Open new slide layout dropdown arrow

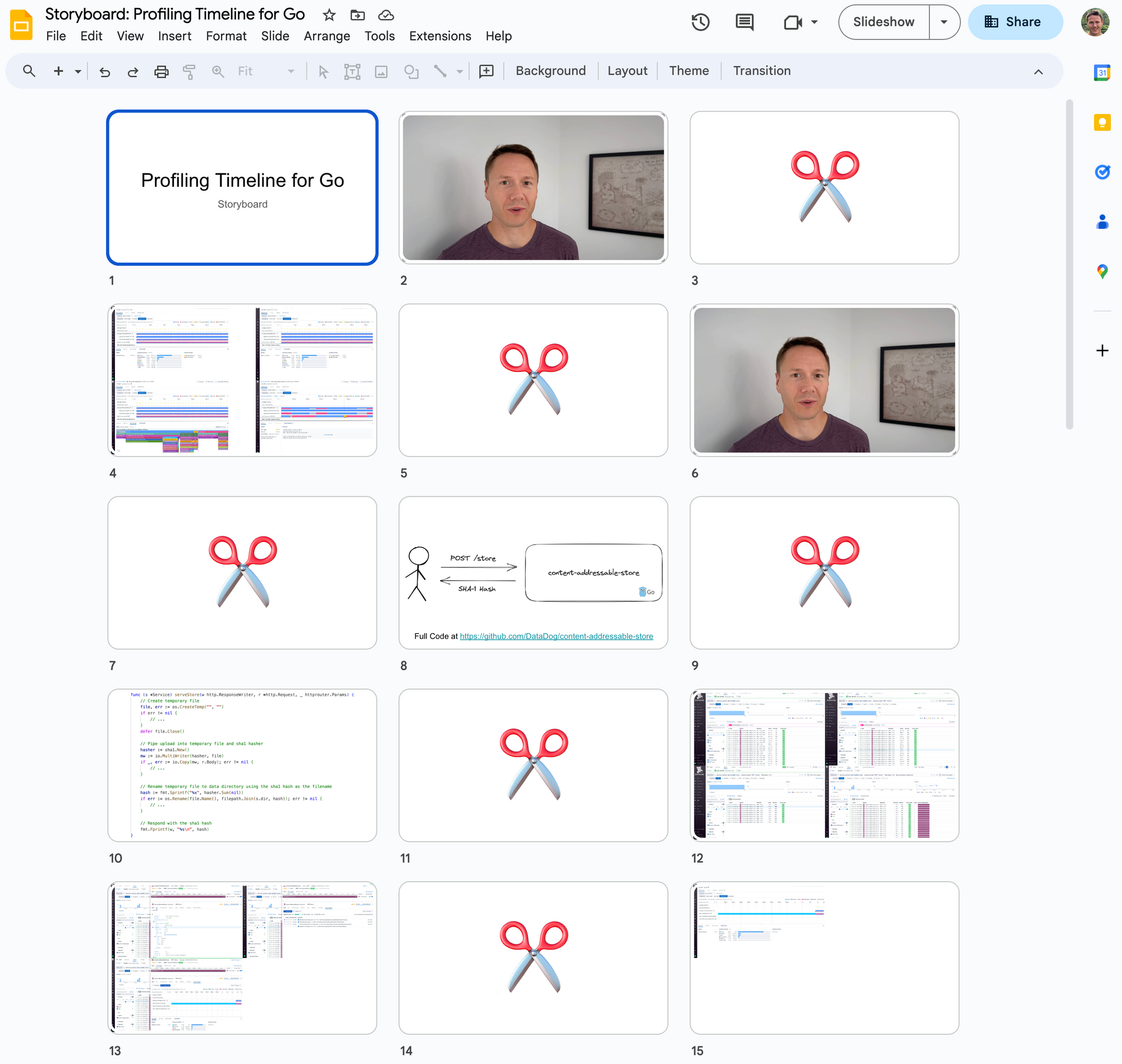pos(78,71)
